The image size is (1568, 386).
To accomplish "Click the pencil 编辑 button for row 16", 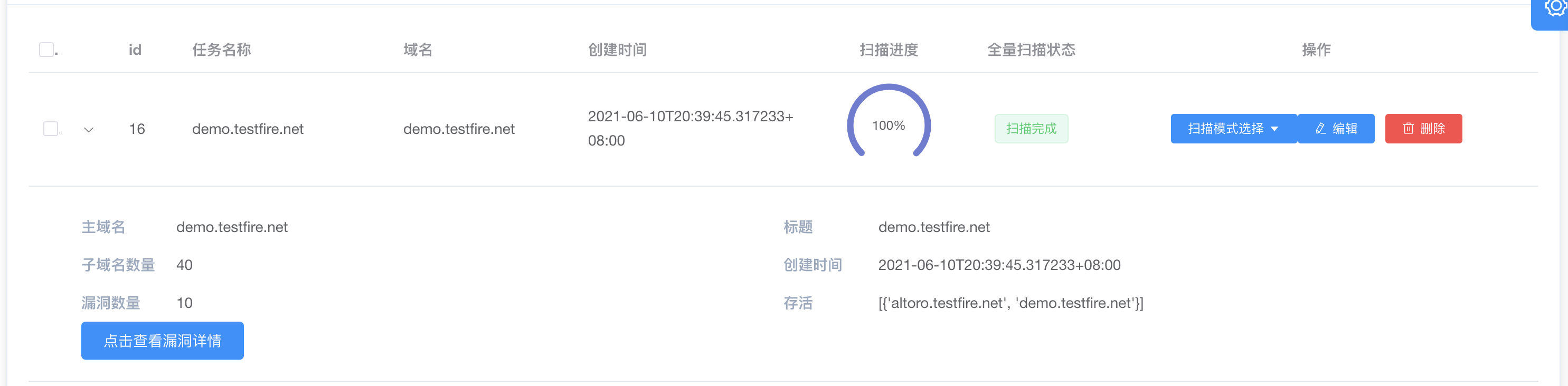I will point(1336,129).
